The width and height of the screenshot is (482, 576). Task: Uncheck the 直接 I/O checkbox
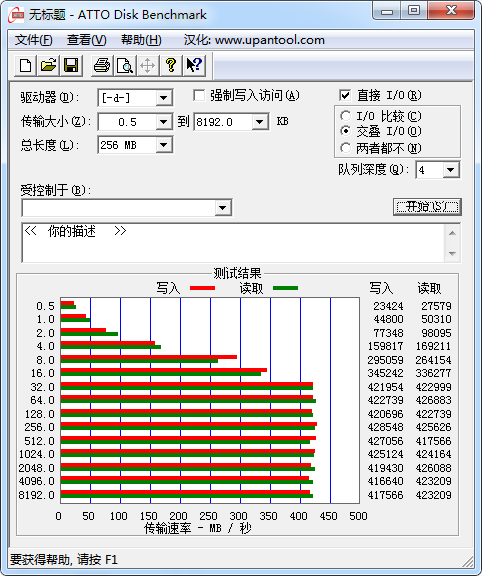[x=345, y=96]
